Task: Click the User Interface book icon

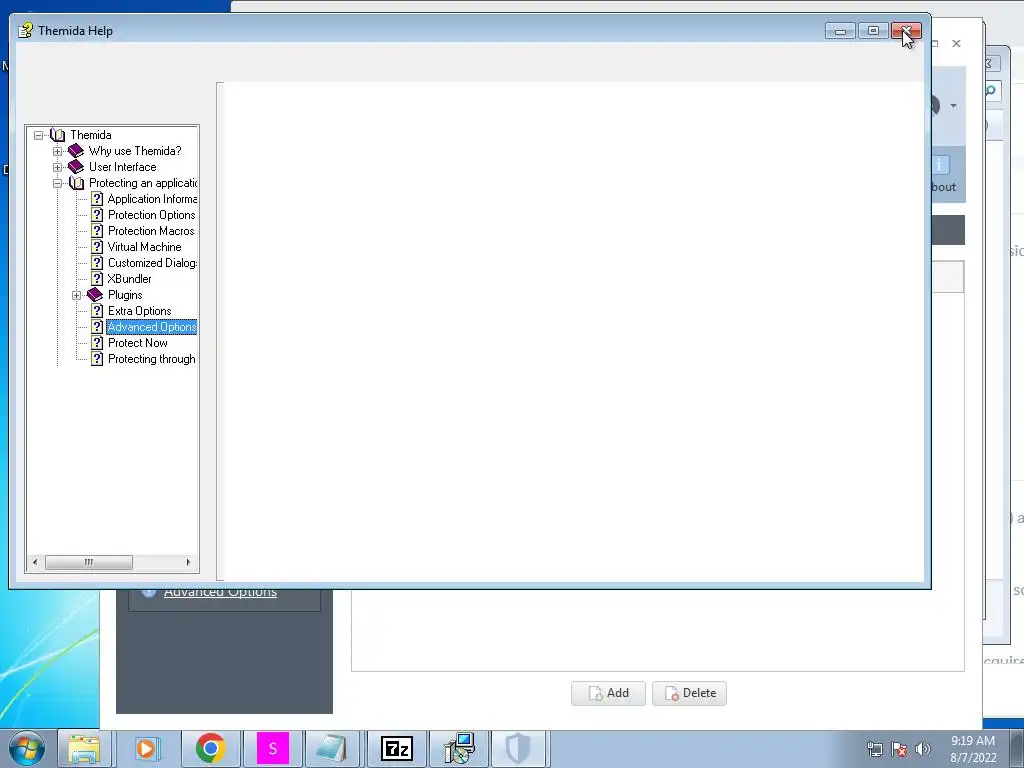Action: point(76,167)
